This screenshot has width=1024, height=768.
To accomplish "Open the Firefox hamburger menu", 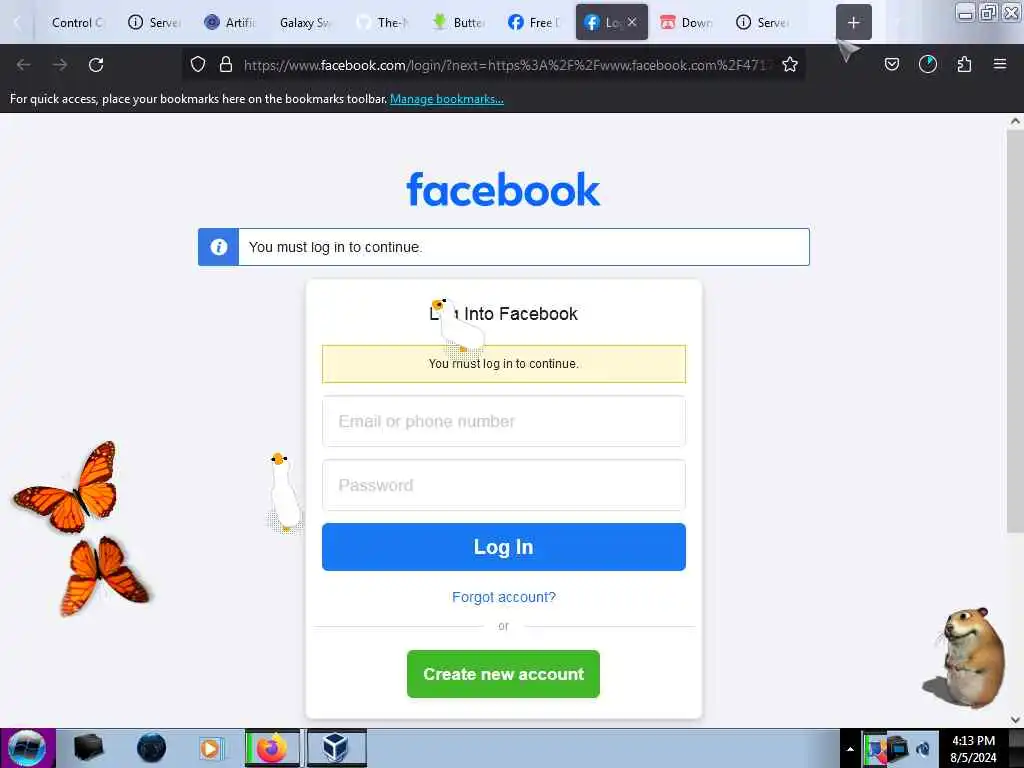I will click(x=1000, y=64).
